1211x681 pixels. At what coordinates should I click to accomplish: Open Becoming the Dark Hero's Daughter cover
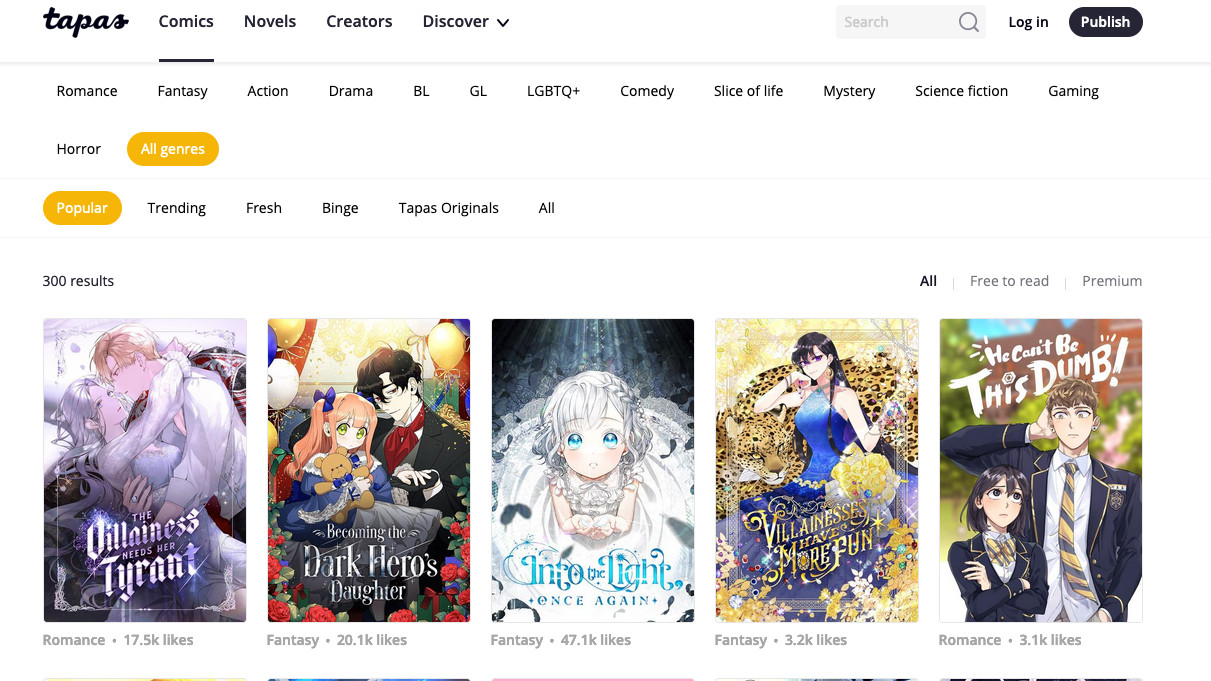click(x=369, y=470)
